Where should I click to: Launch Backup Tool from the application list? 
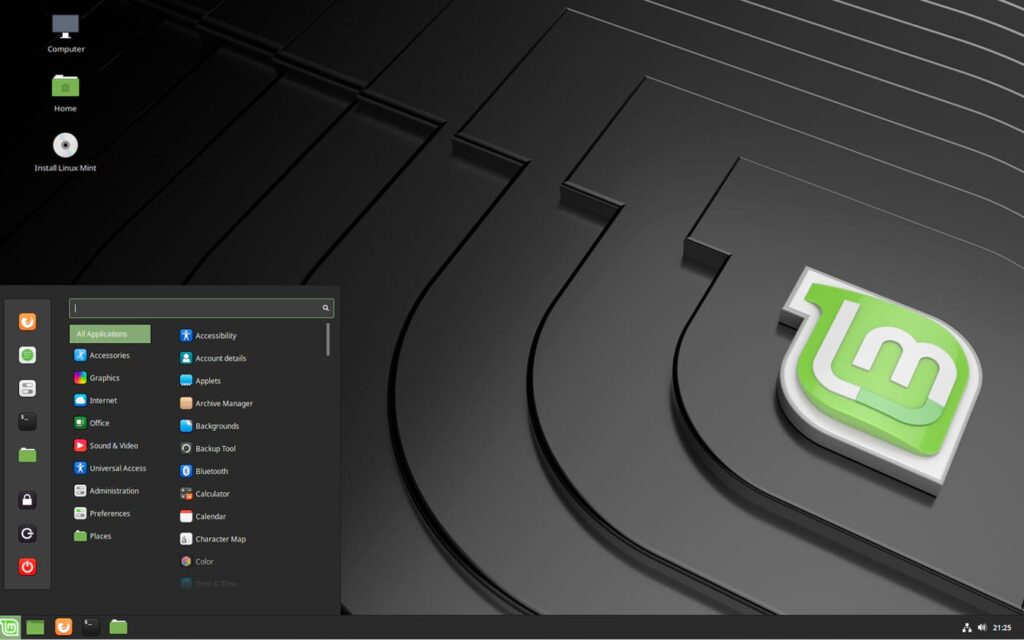208,449
